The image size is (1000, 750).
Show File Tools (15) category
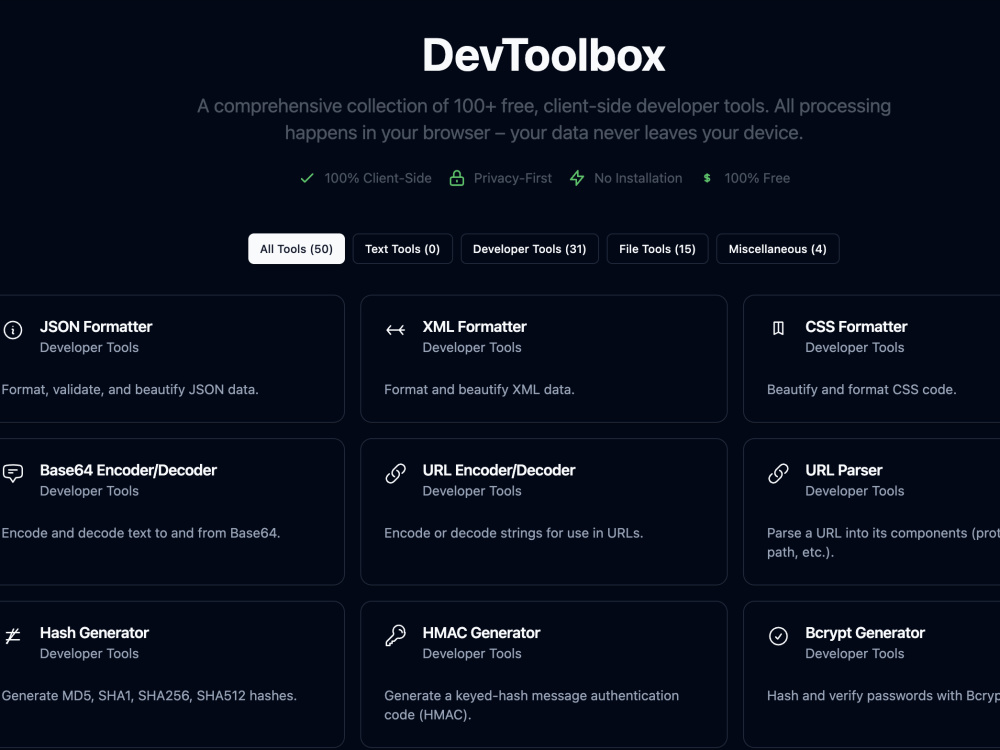657,249
